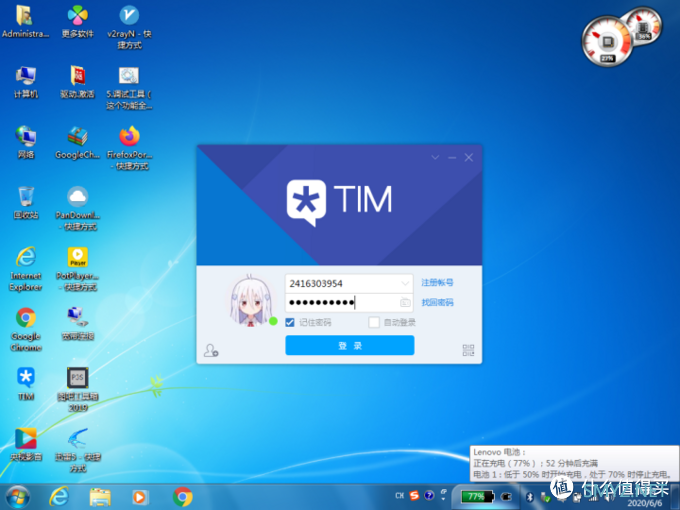Click the white-haired avatar in TIM login

(x=250, y=301)
